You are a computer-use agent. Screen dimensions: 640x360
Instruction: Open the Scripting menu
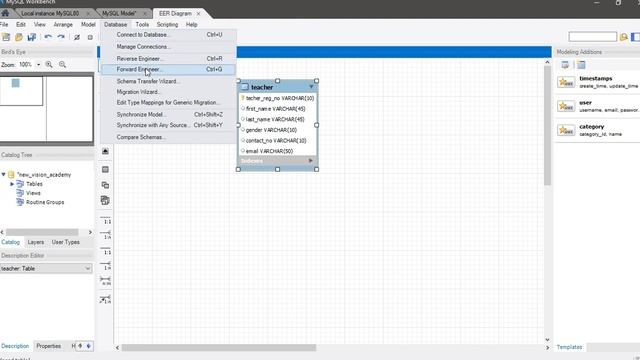167,24
